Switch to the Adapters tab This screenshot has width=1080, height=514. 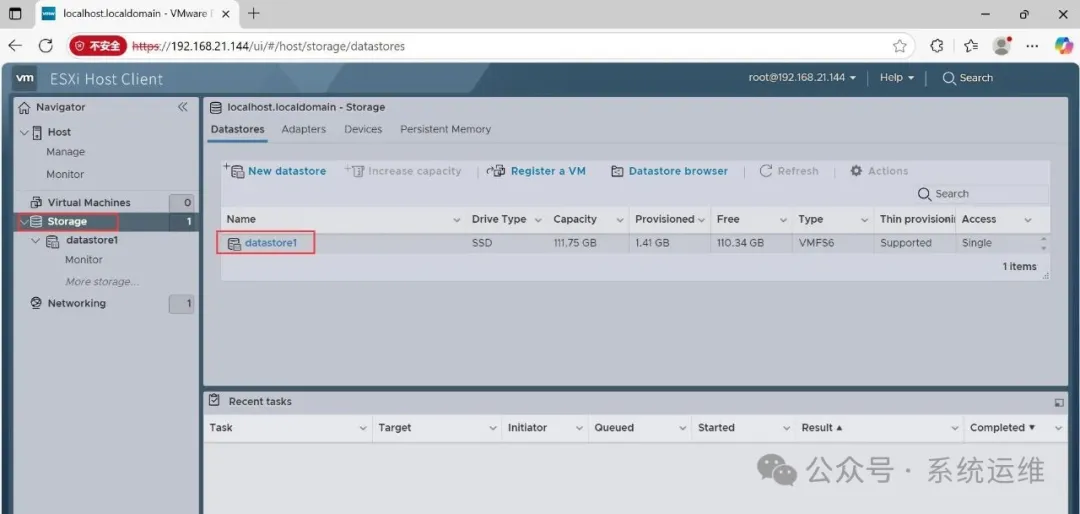(304, 130)
